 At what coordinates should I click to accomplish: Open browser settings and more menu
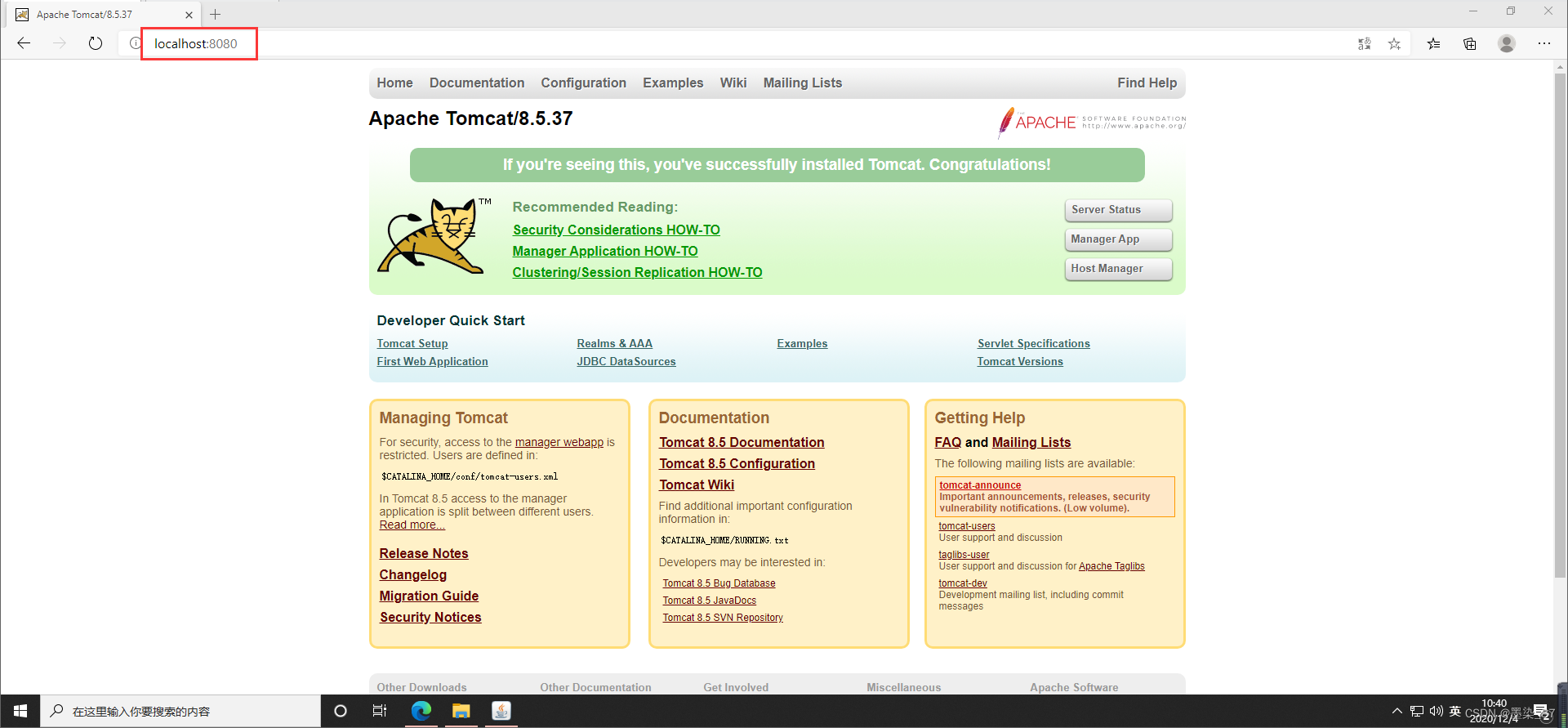coord(1544,43)
